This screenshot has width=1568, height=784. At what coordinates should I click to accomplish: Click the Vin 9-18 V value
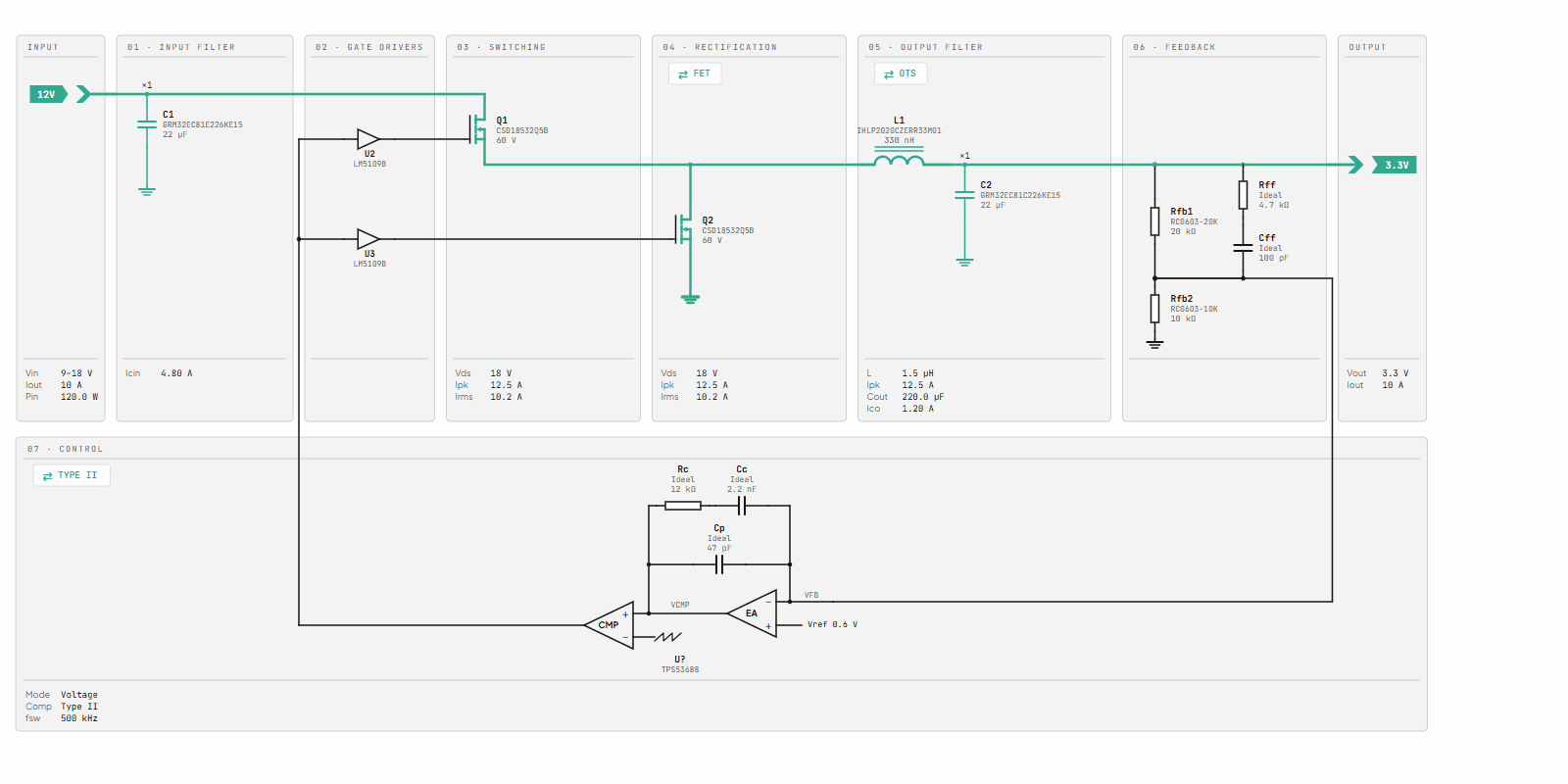tap(76, 373)
